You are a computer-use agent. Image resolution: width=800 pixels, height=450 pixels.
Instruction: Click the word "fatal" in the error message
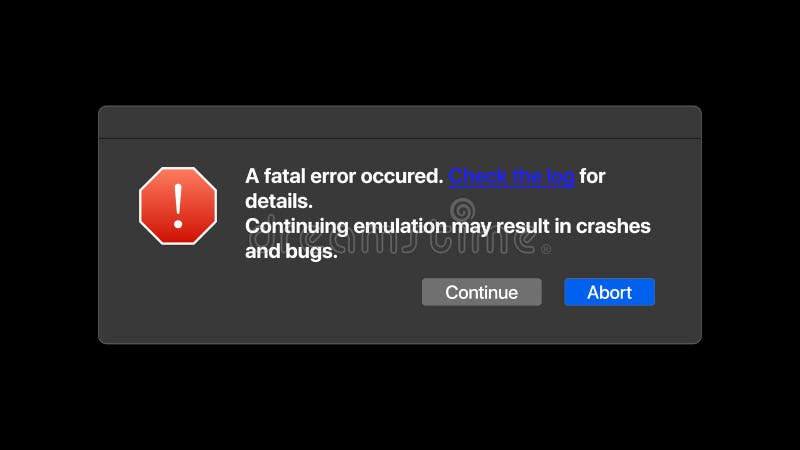pos(284,176)
